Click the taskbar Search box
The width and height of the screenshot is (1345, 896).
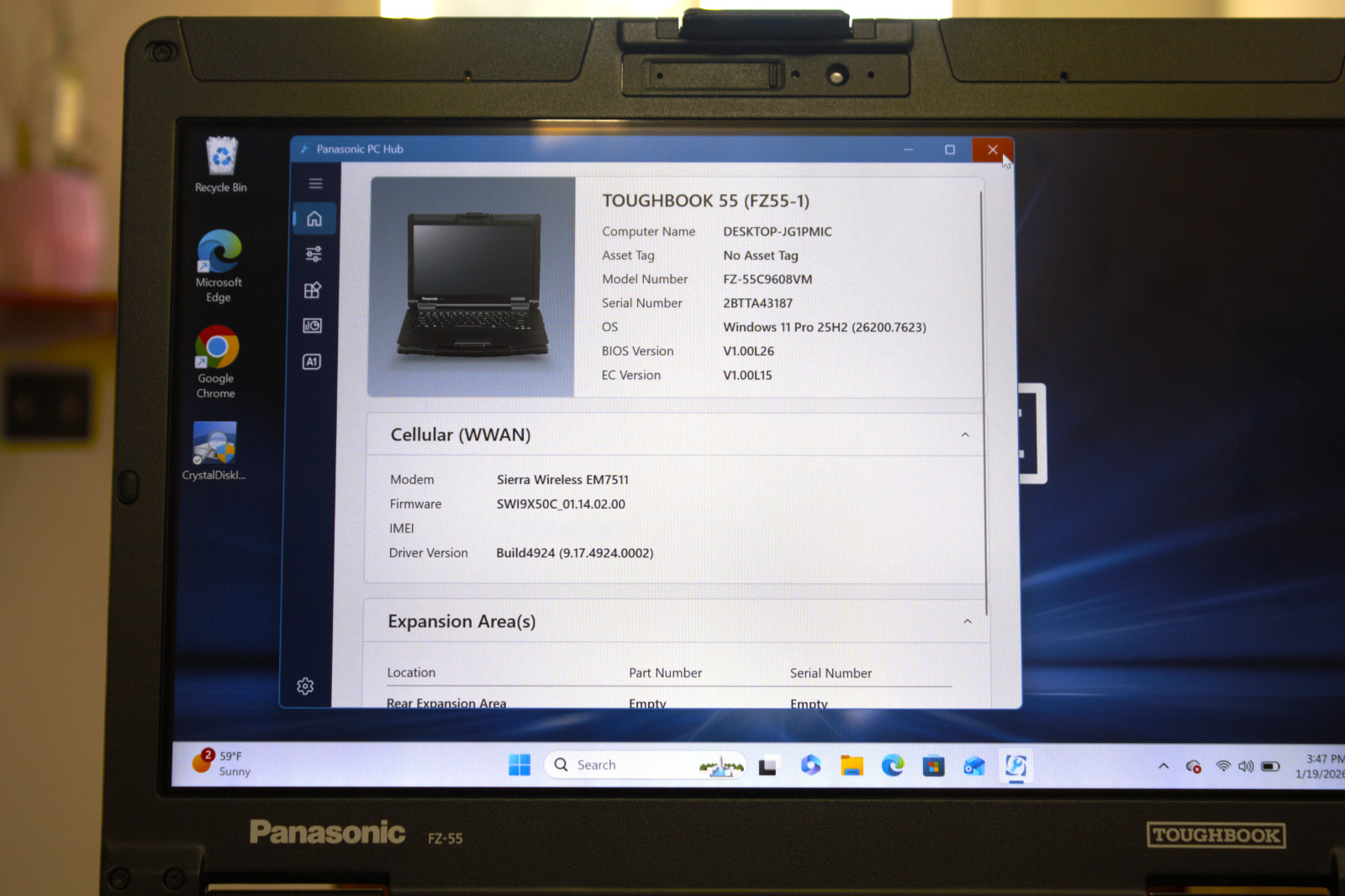(x=646, y=765)
